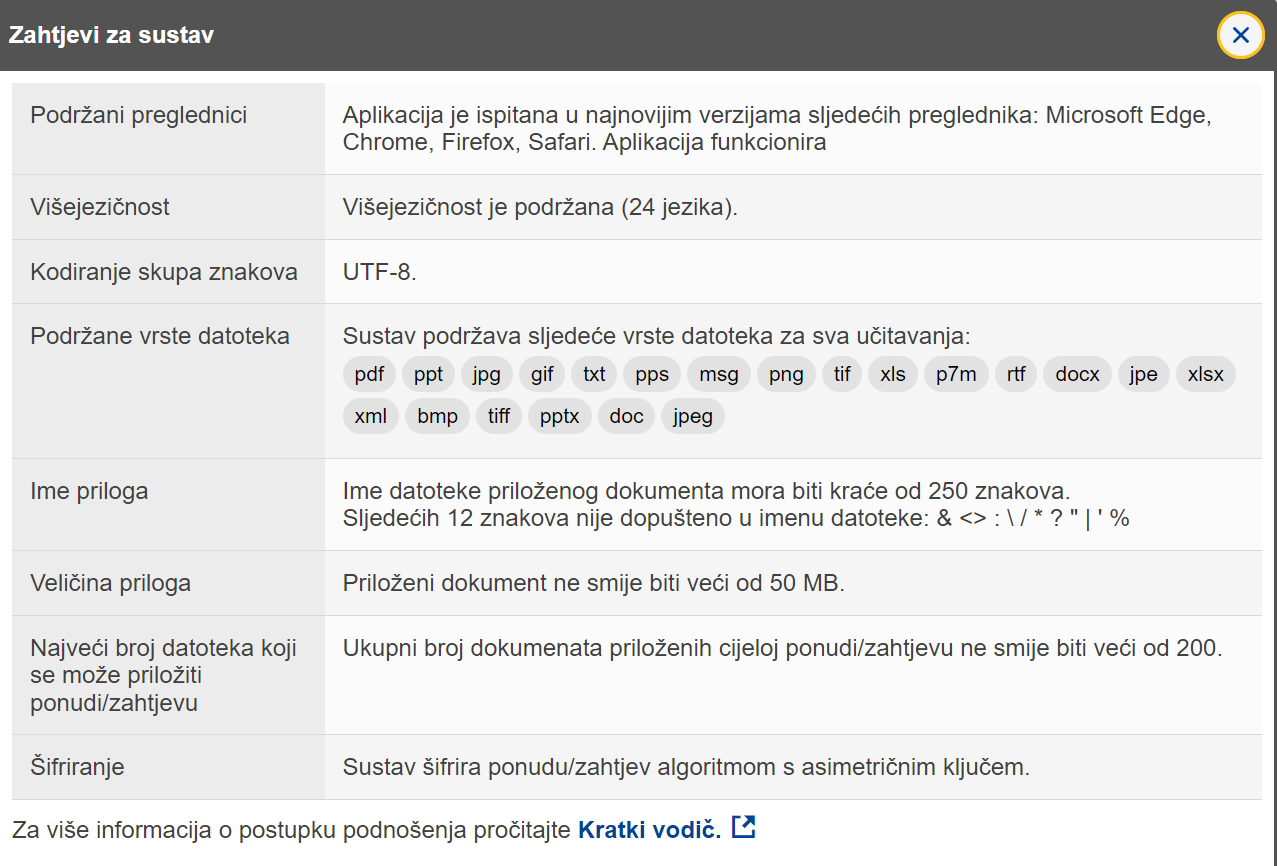The height and width of the screenshot is (866, 1277).
Task: Click the Podržani preglednici row label
Action: click(x=138, y=115)
